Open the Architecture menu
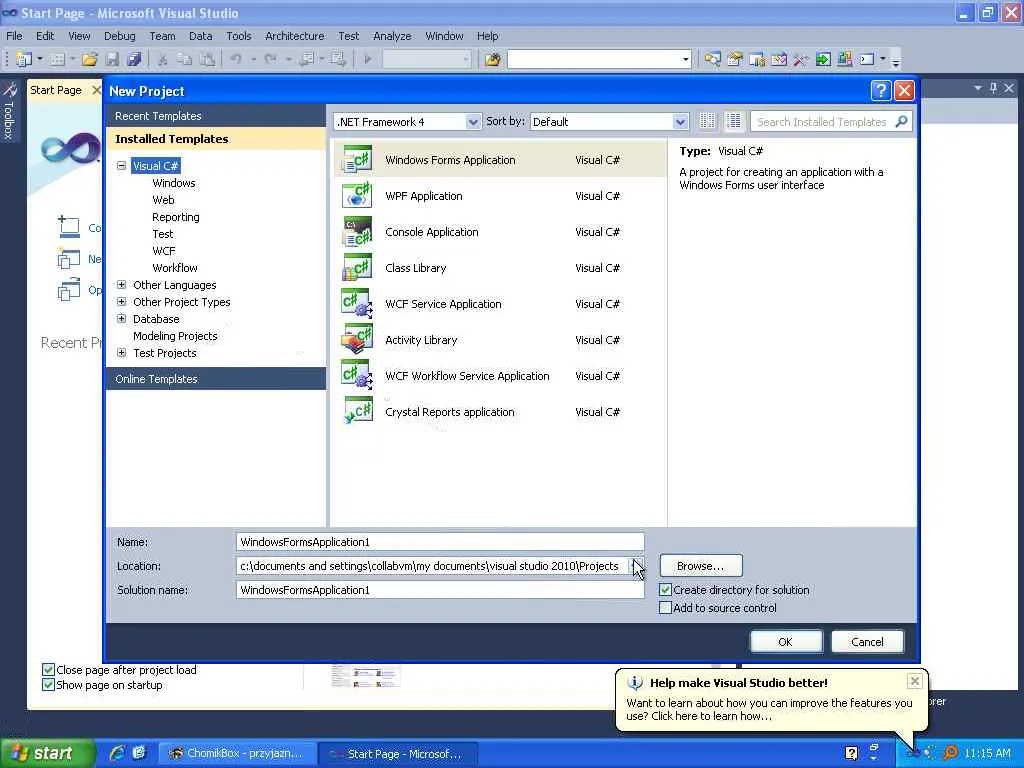 pos(295,36)
